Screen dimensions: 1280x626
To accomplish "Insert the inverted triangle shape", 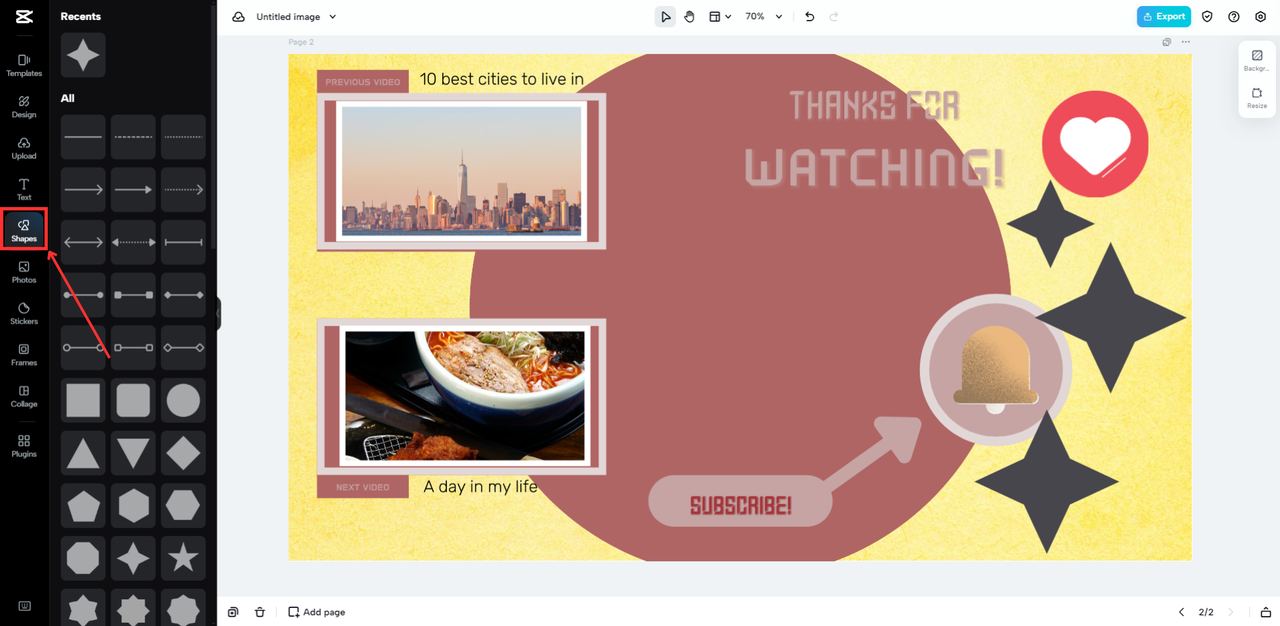I will coord(133,453).
